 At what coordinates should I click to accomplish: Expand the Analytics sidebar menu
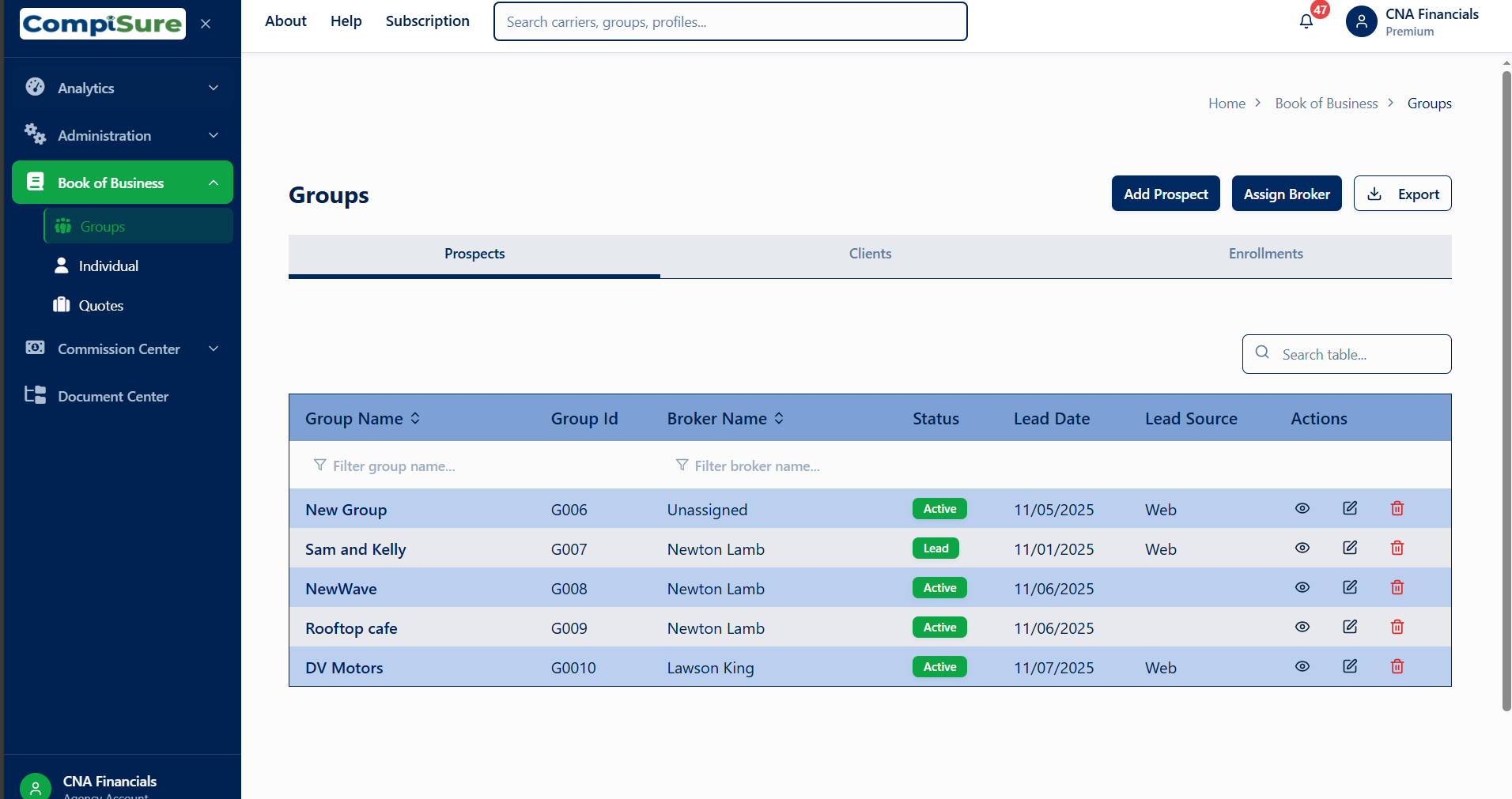coord(123,88)
